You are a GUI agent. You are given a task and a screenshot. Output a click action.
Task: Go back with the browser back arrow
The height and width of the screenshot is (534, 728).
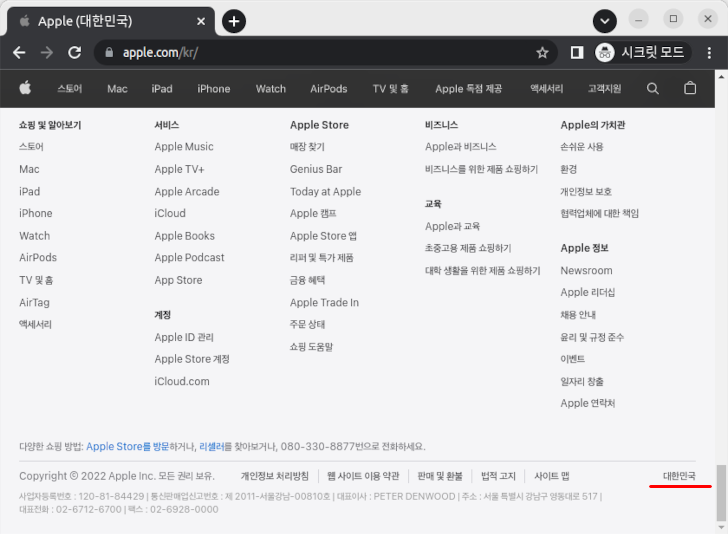(x=19, y=52)
